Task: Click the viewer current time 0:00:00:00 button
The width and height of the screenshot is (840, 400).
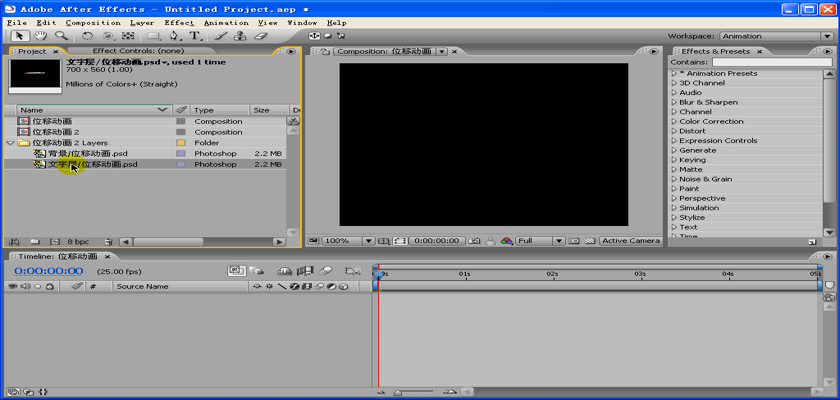Action: 437,241
